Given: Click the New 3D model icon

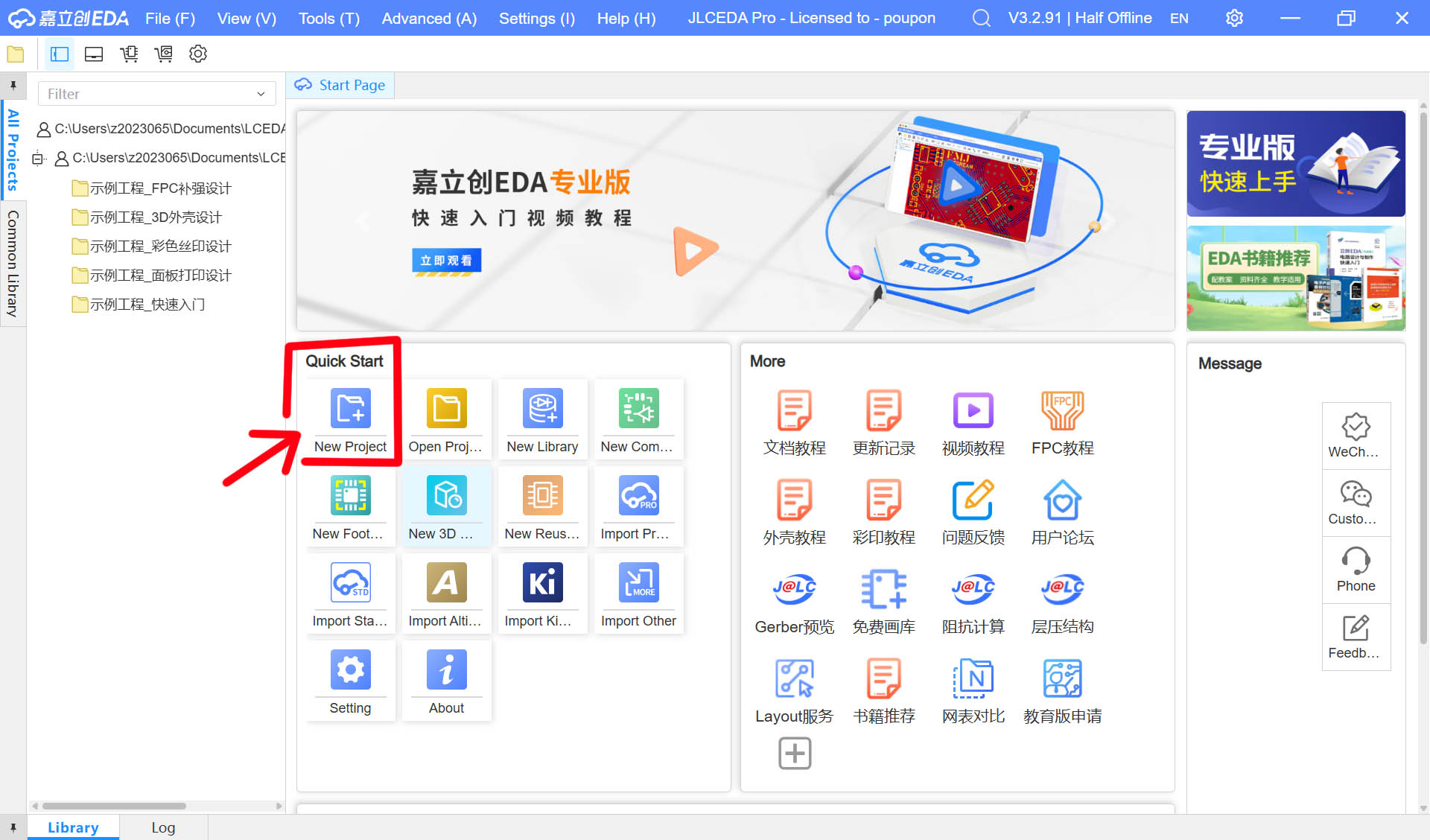Looking at the screenshot, I should pos(446,496).
